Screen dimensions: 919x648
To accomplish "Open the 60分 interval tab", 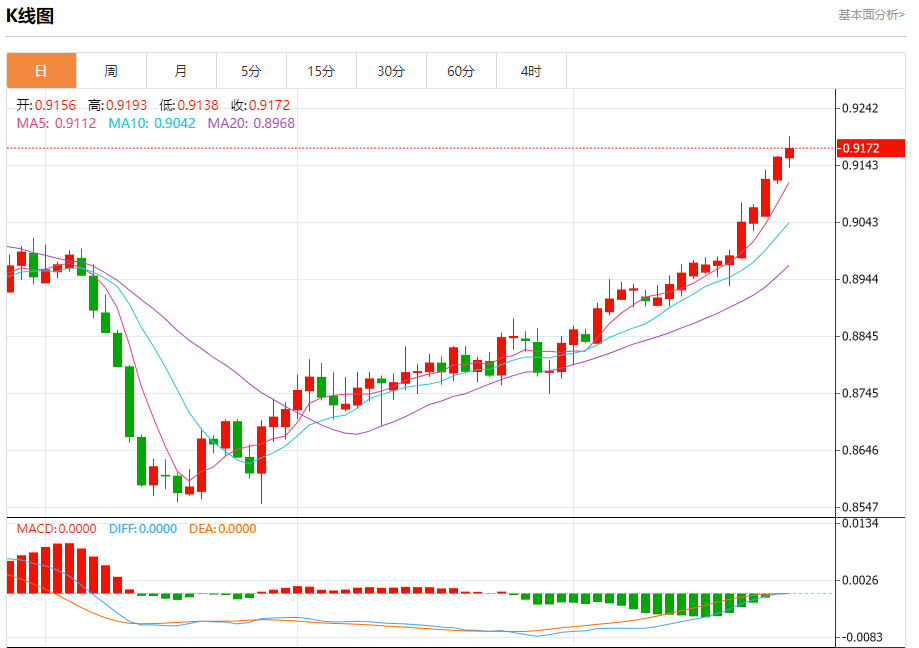I will click(461, 71).
